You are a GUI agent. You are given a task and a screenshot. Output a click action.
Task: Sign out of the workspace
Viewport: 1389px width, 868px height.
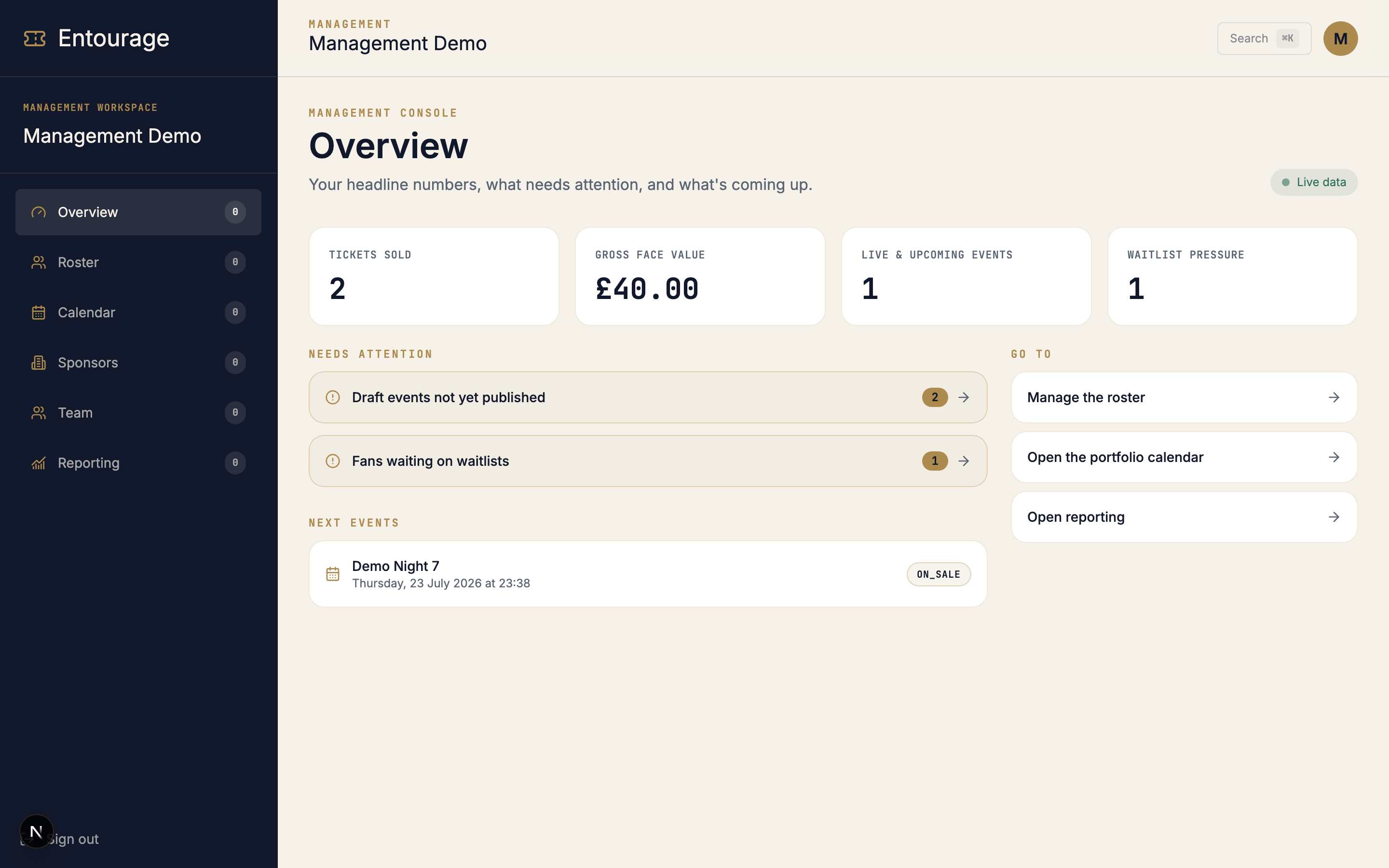72,839
